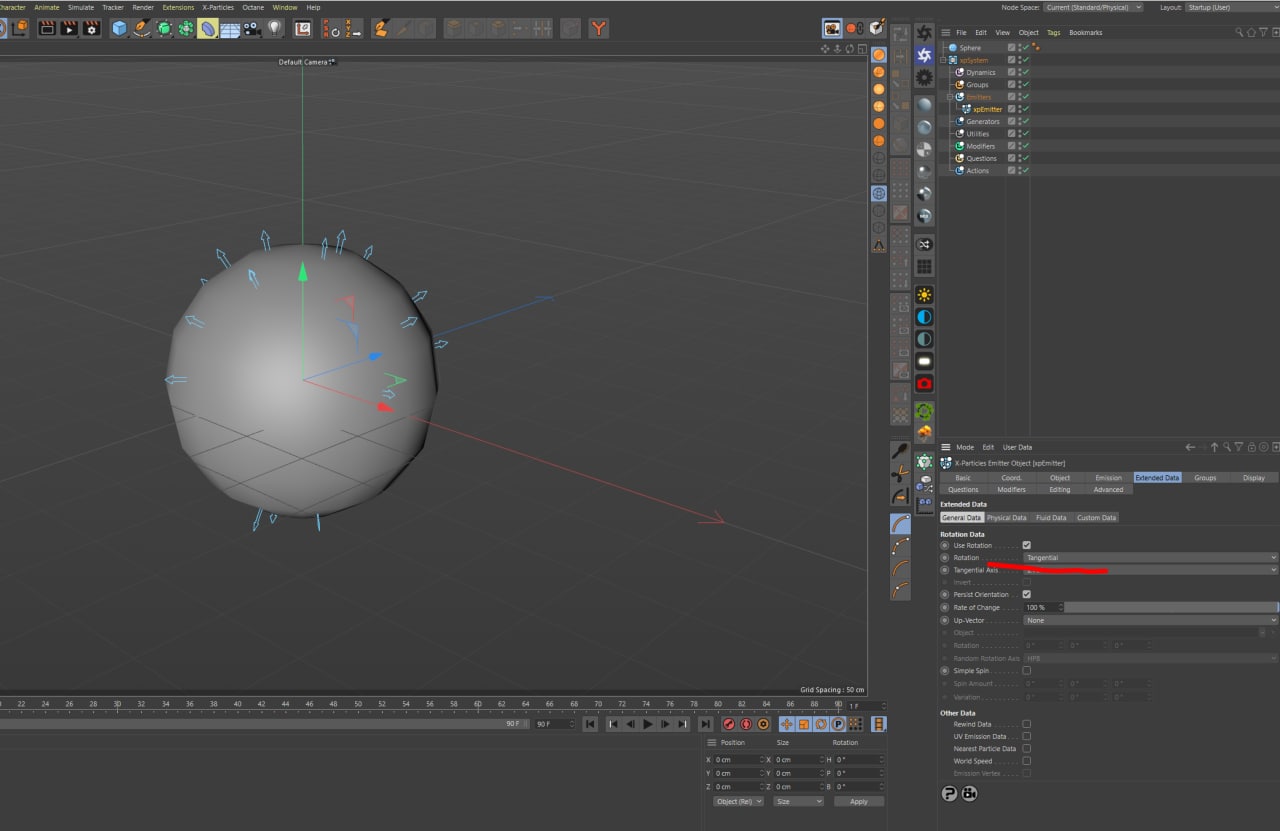Collapse the Emitters tree node
Screen dimensions: 1280x831
pos(949,97)
